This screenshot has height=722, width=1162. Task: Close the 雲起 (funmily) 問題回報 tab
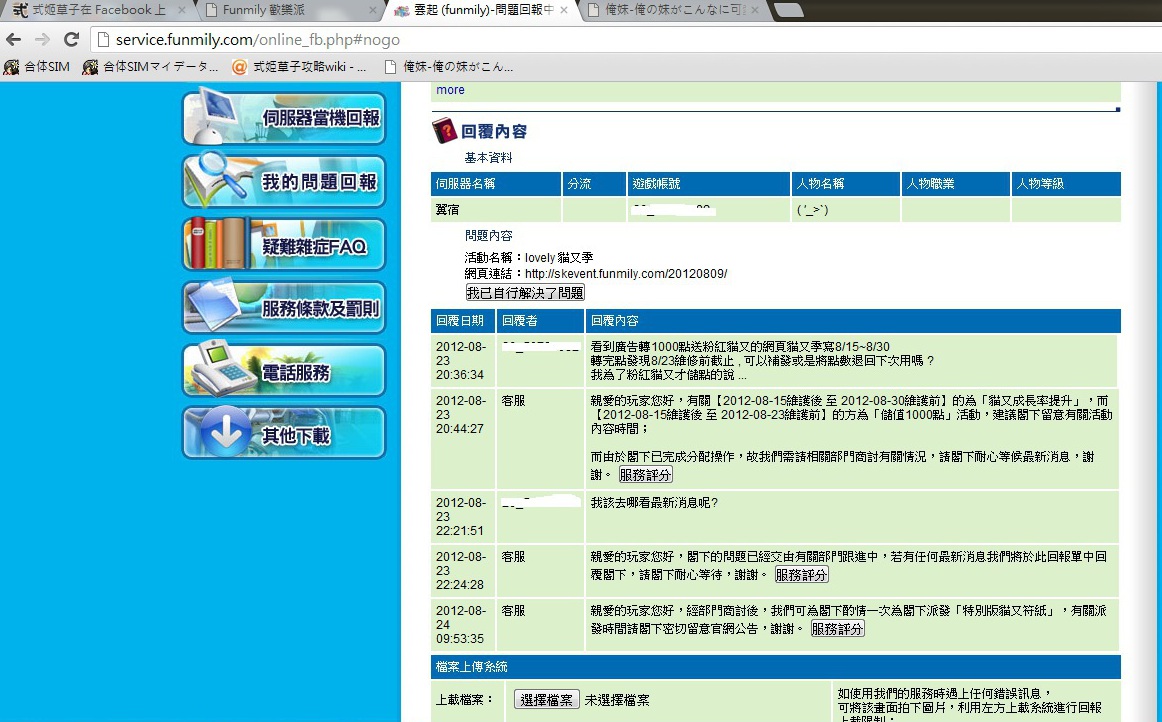(x=564, y=10)
